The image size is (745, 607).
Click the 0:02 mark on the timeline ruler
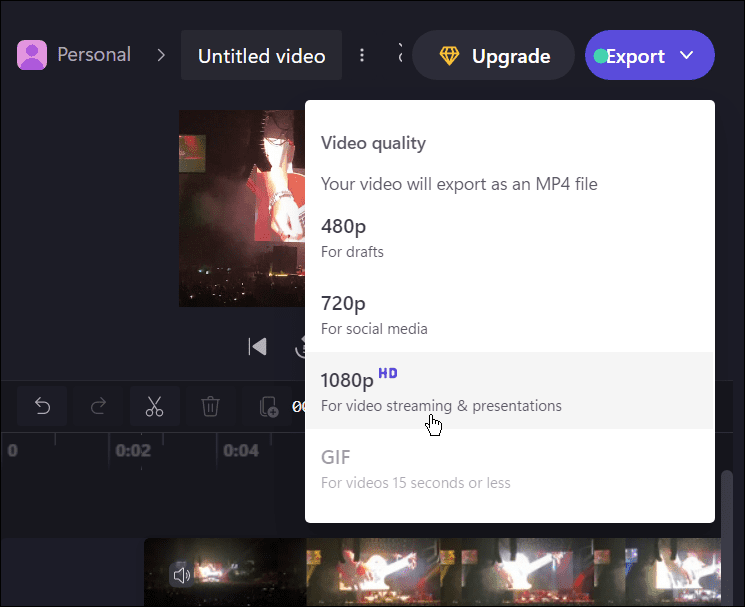pos(133,450)
